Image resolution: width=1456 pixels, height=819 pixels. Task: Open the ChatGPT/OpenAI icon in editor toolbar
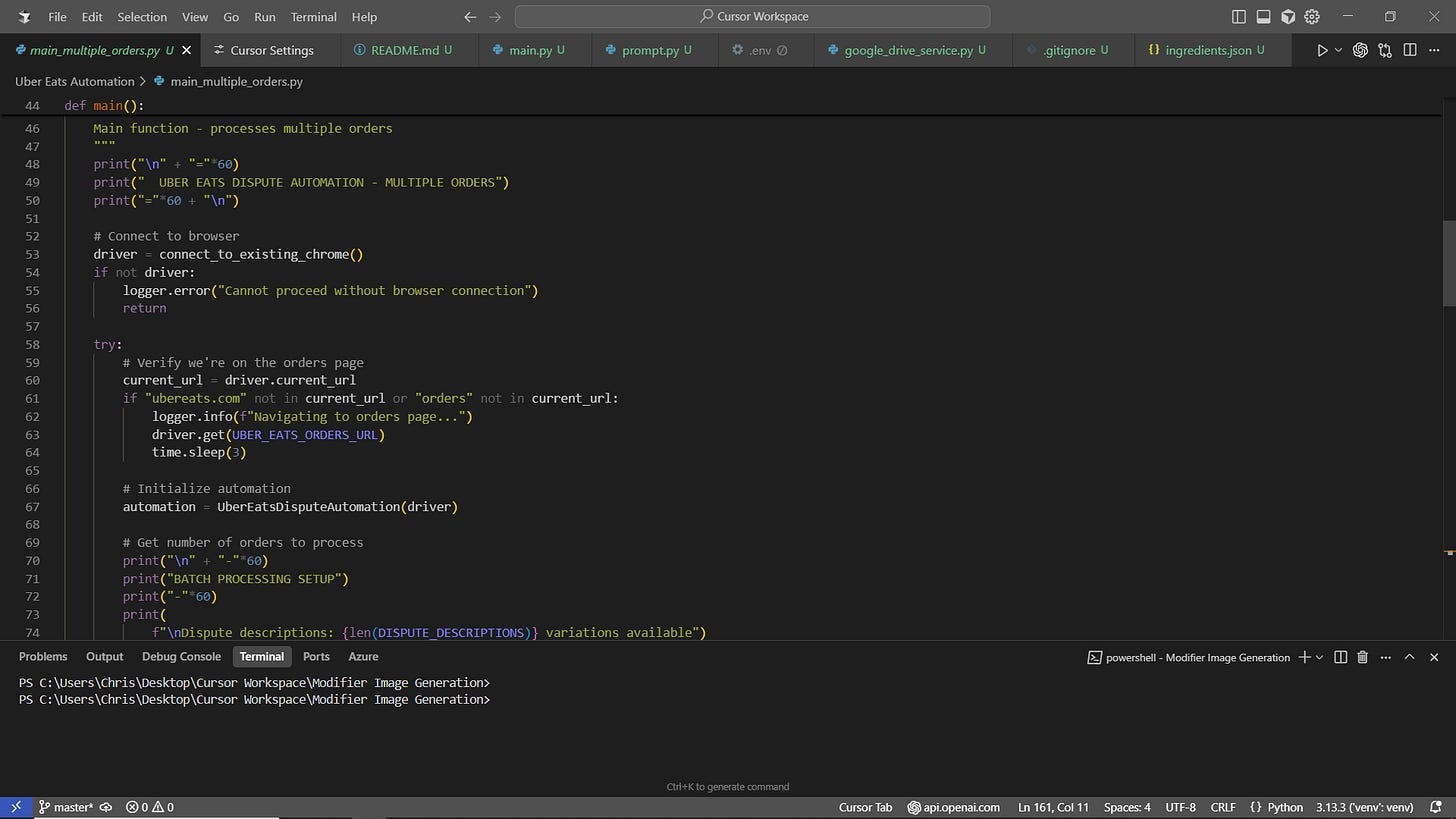[x=1360, y=50]
